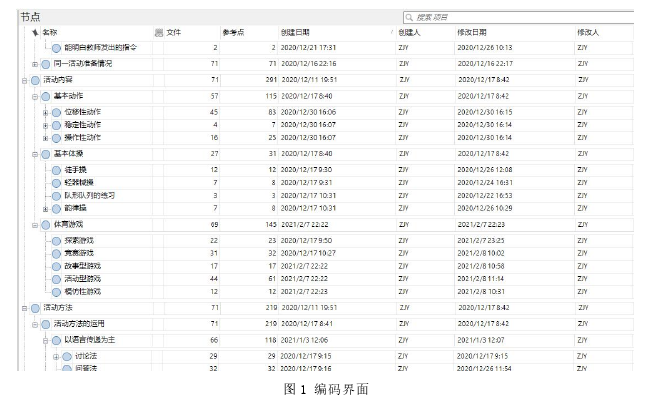Screen dimensions: 651x401
Task: Click the 2021/2/7 23:25 modified date of 探索游戏
Action: [481, 240]
